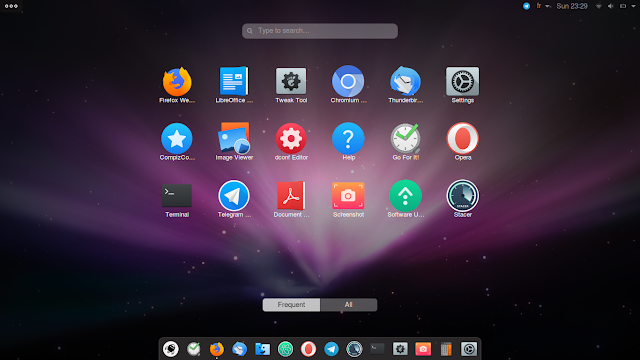The image size is (640, 360).
Task: Launch Chromium browser from app grid
Action: (348, 81)
